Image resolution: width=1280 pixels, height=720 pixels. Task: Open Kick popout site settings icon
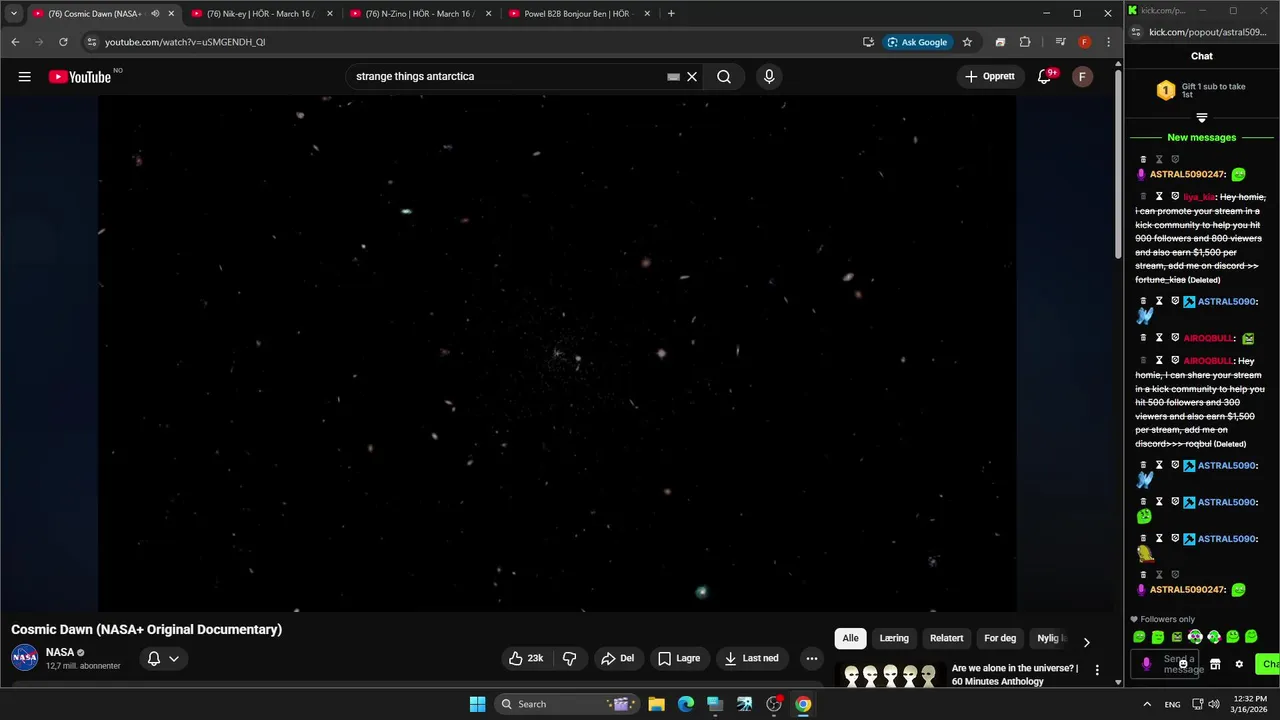click(1137, 32)
